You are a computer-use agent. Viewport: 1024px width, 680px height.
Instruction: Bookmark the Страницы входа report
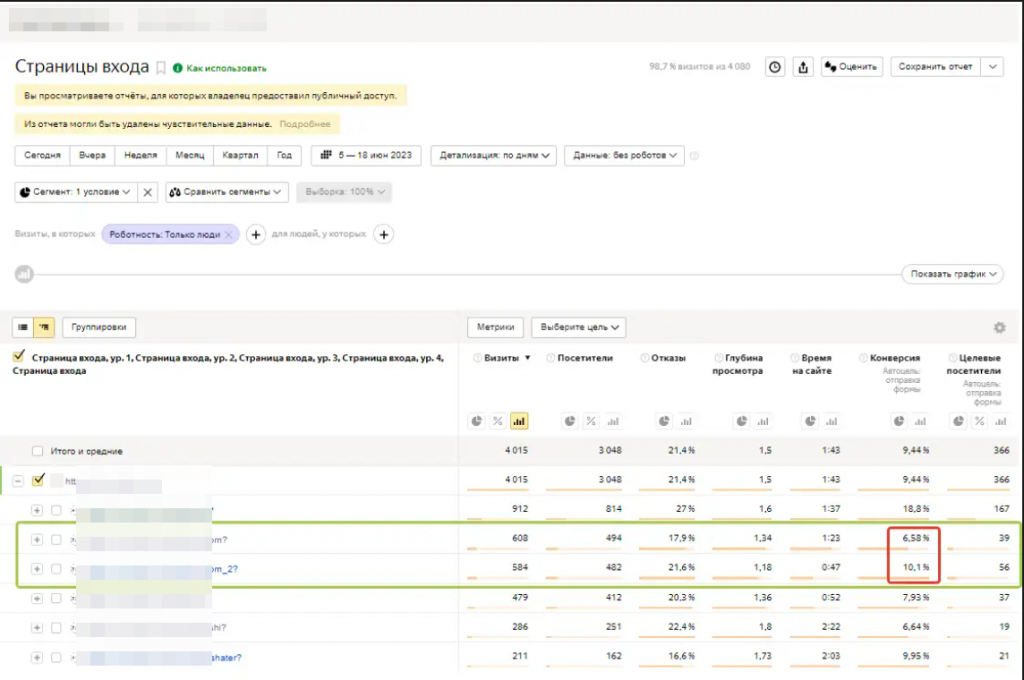click(161, 68)
